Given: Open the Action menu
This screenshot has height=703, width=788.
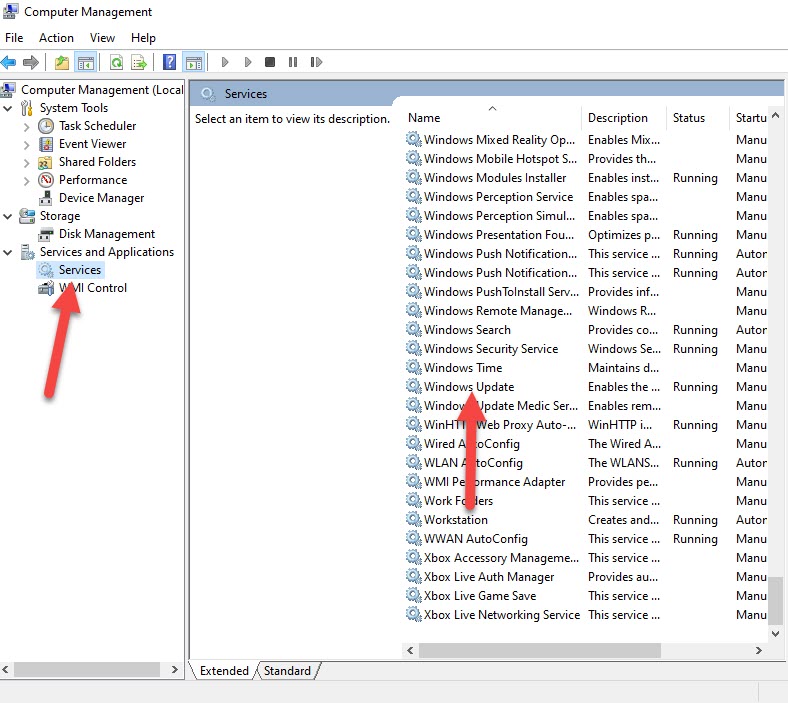Looking at the screenshot, I should point(56,38).
